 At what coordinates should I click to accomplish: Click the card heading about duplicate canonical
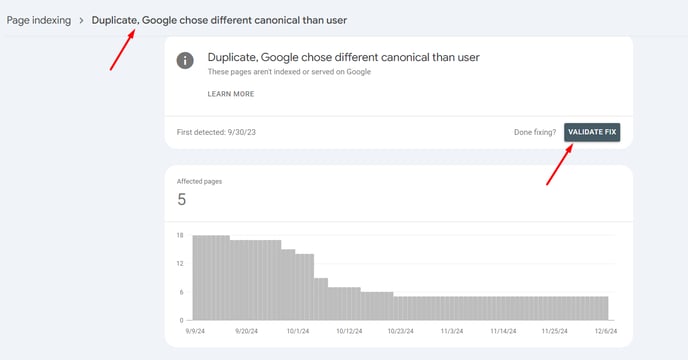click(344, 57)
